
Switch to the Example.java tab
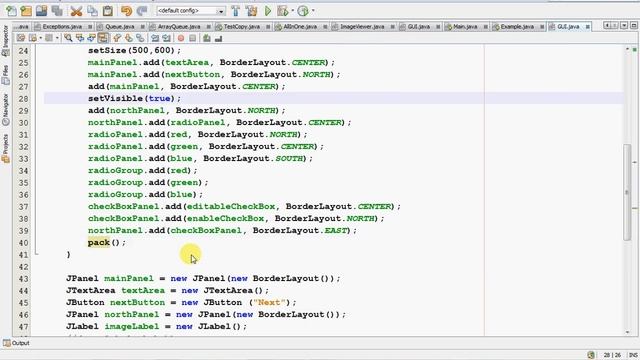tap(517, 27)
